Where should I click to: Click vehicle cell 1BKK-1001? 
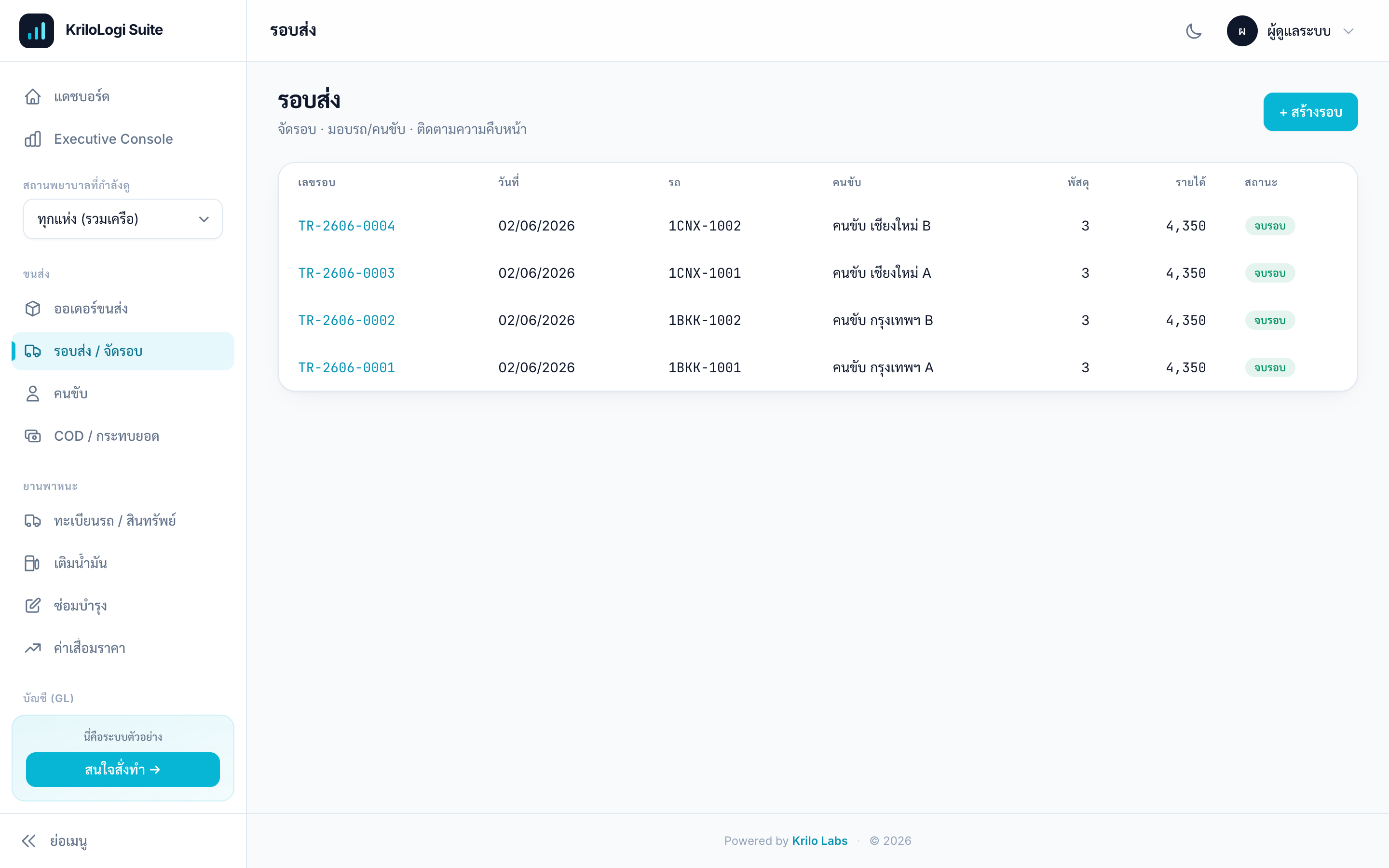[704, 367]
